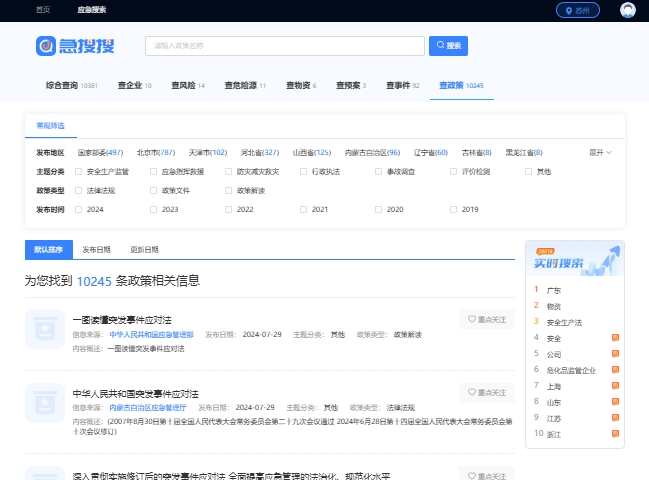This screenshot has width=649, height=480.
Task: Open 应急搜索 in the top navigation
Action: click(92, 10)
